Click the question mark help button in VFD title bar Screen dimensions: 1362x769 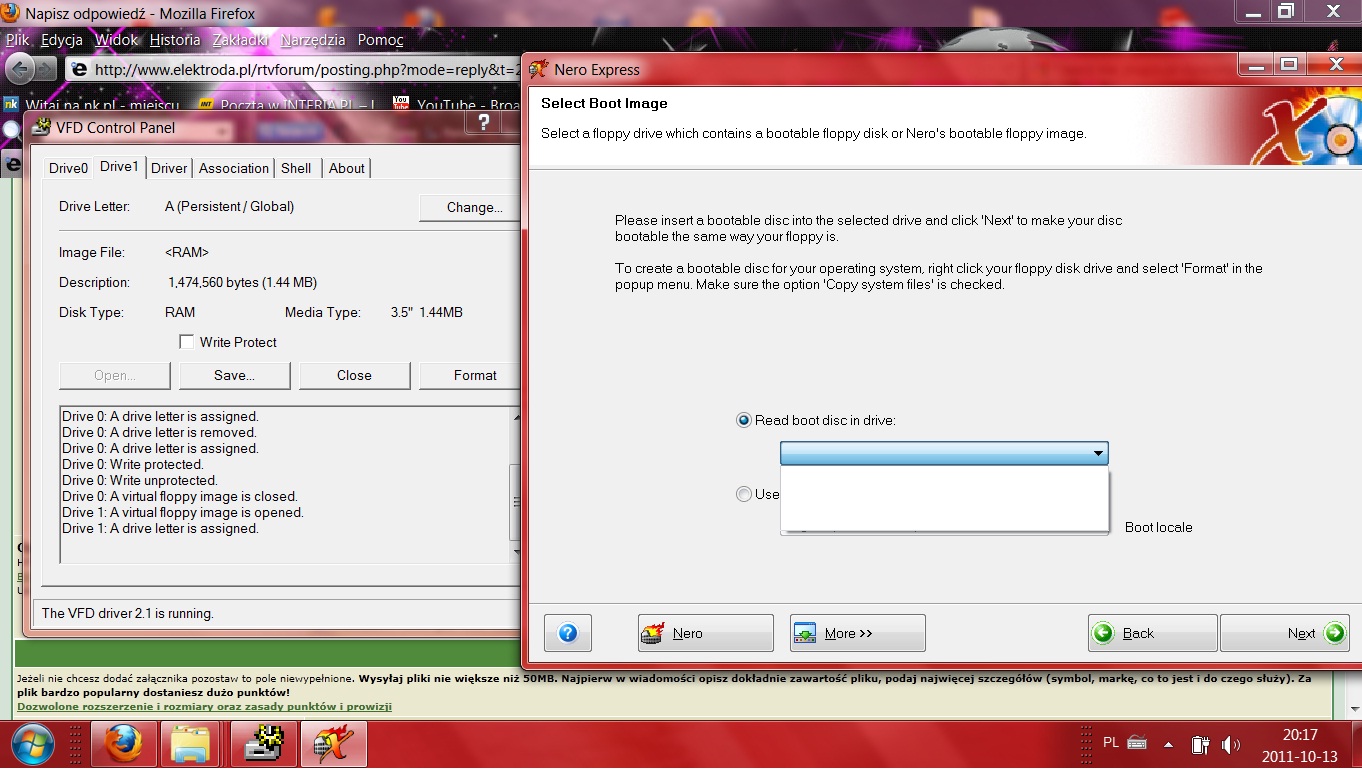click(x=484, y=123)
